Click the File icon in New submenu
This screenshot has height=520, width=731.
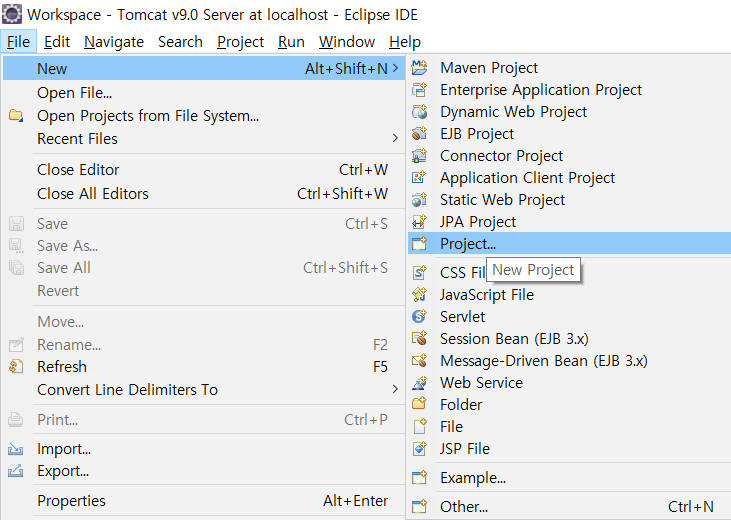[419, 426]
